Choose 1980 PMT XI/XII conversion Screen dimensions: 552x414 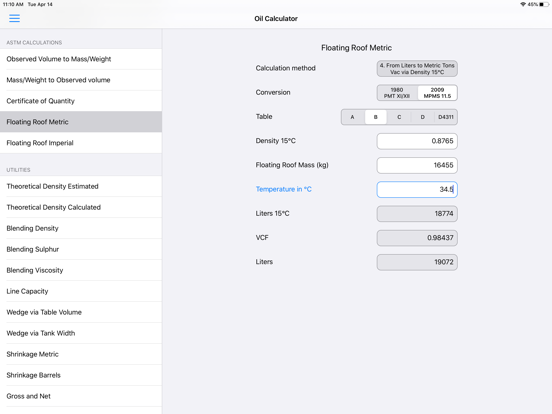point(397,93)
